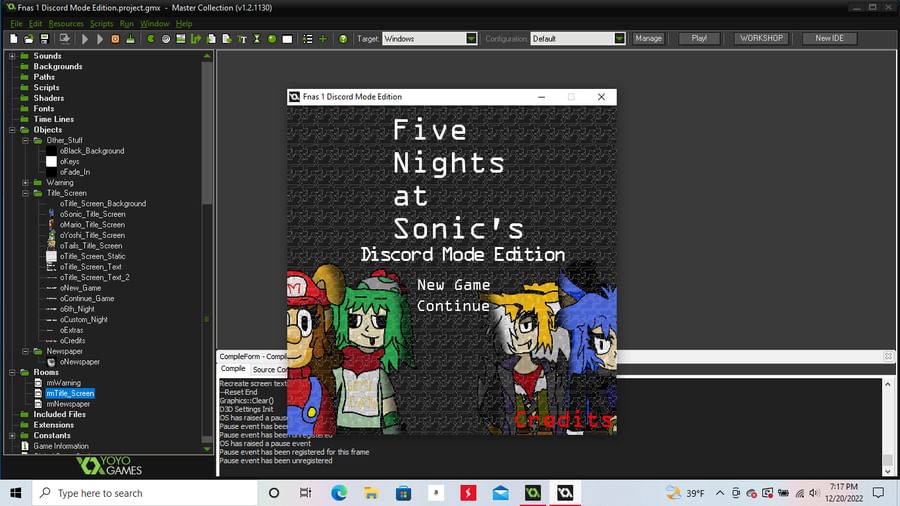Open the Configuration dropdown
The width and height of the screenshot is (900, 506).
click(x=619, y=38)
